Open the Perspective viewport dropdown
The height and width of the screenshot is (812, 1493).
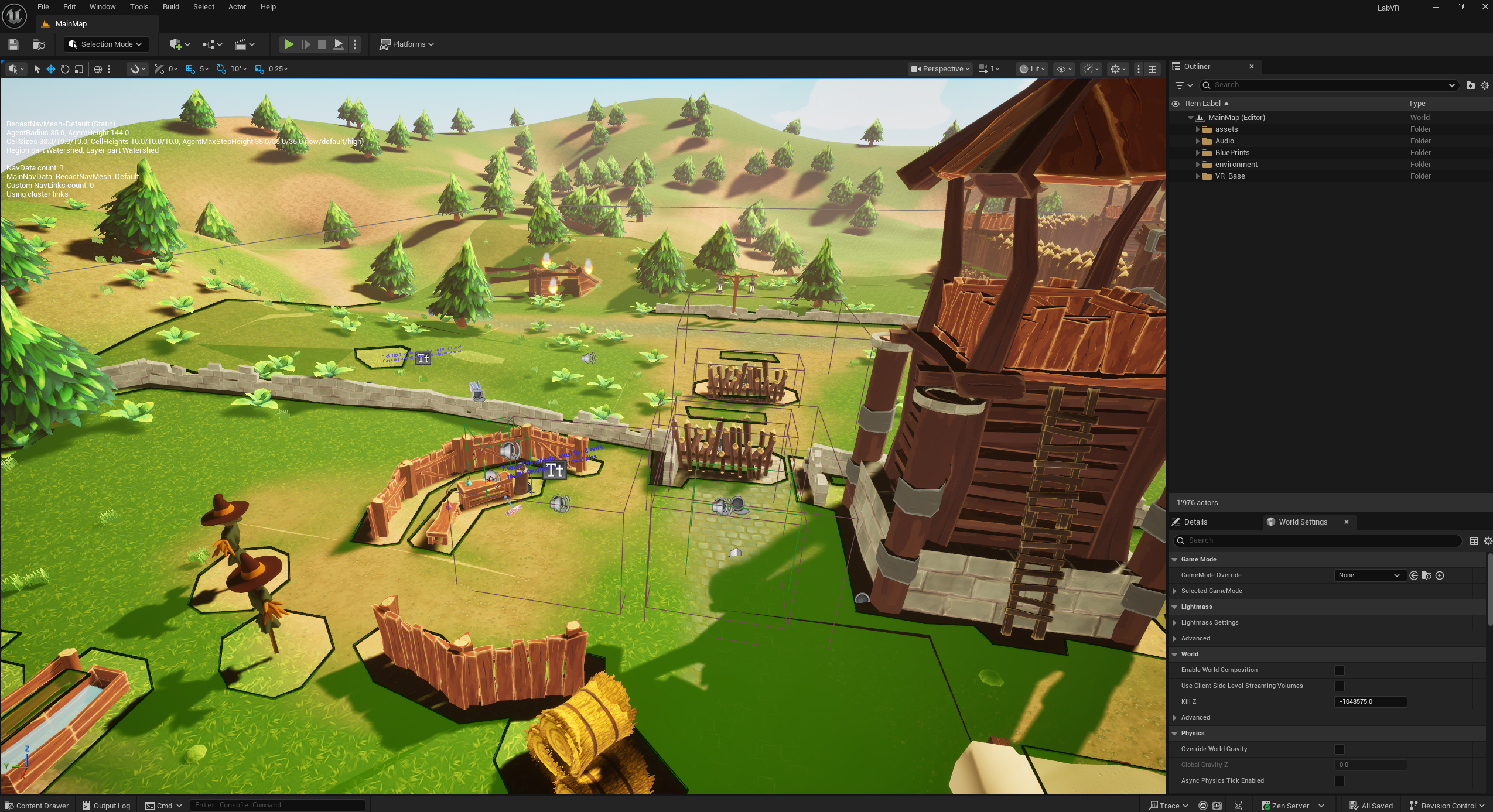940,69
